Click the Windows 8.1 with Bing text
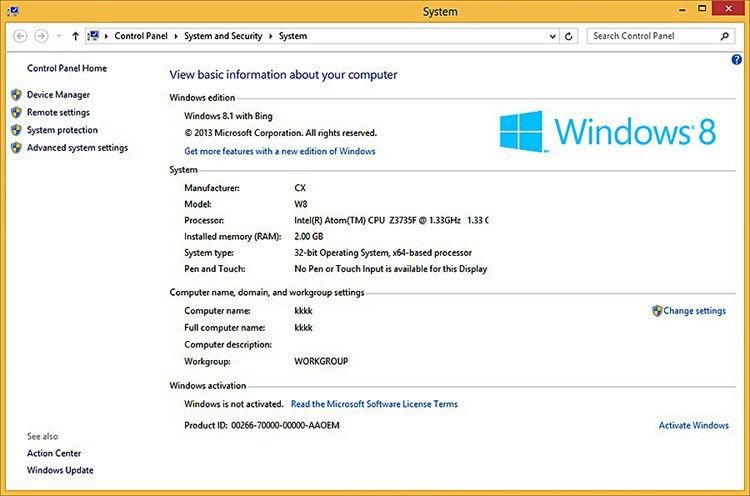Screen dimensions: 750x496 [x=228, y=116]
